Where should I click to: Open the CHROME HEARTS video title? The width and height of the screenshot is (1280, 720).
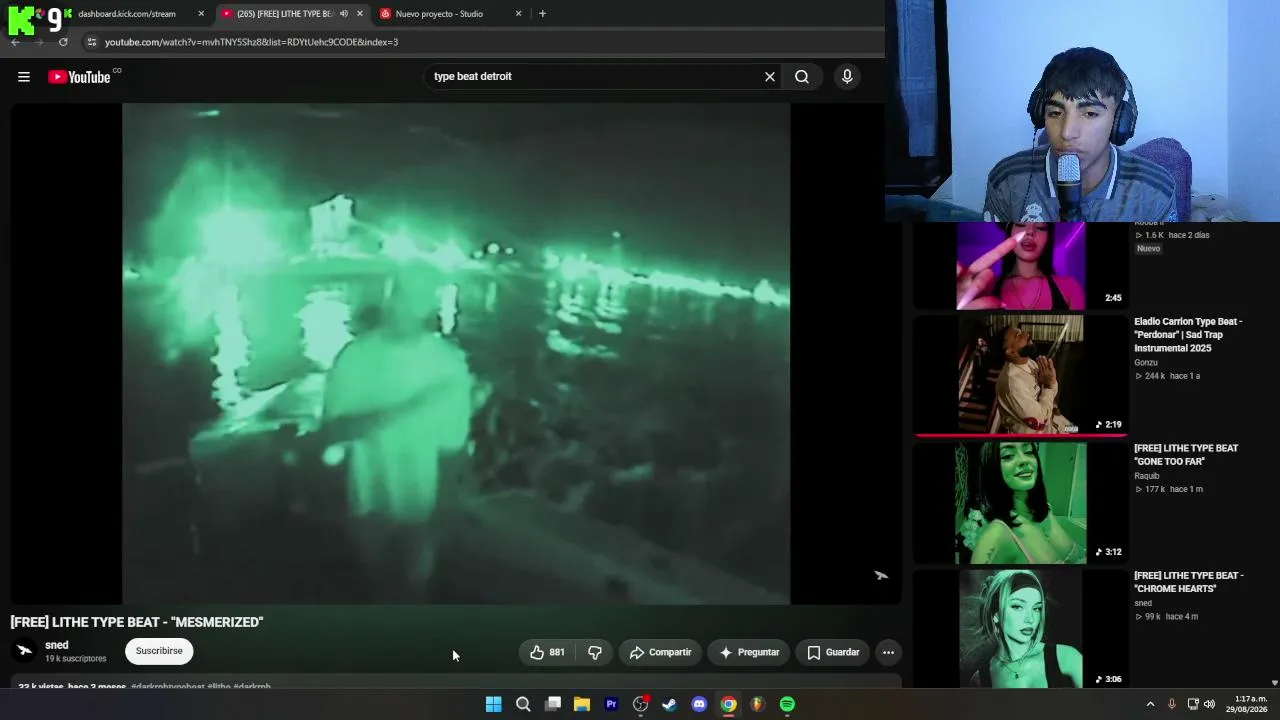(1188, 582)
